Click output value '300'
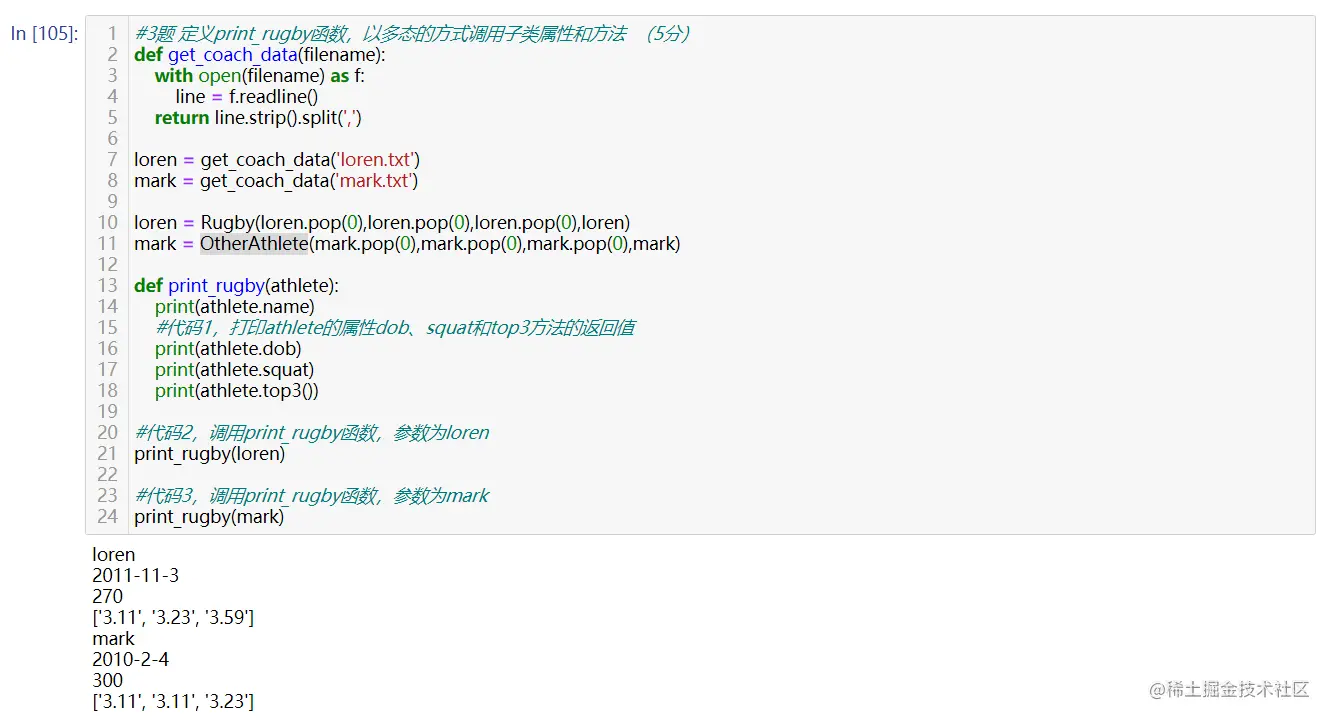The width and height of the screenshot is (1330, 720). [x=107, y=680]
